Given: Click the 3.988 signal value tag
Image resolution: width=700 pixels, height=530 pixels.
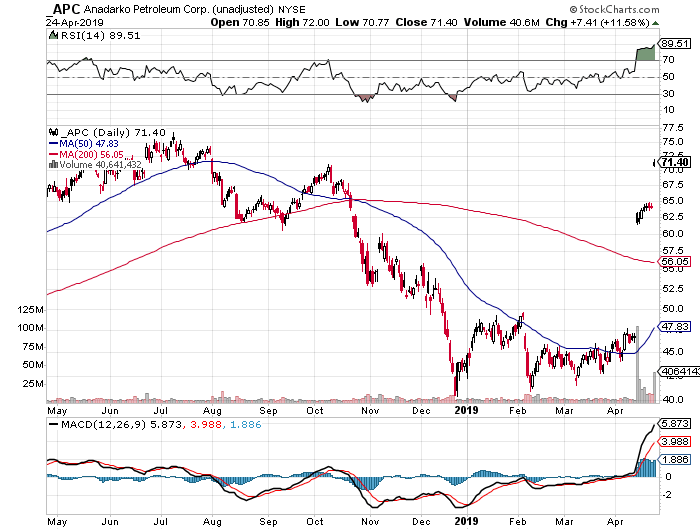Looking at the screenshot, I should click(675, 442).
